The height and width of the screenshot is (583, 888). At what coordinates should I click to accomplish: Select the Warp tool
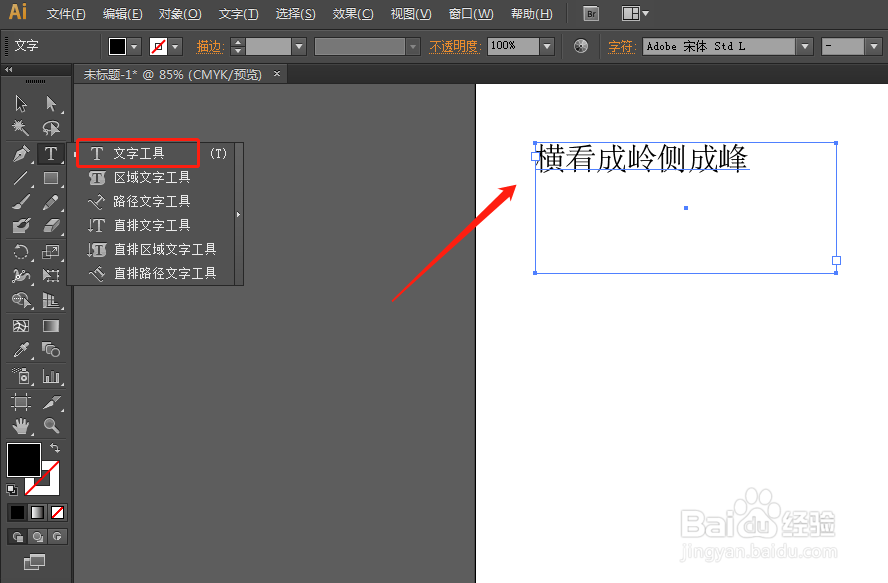[21, 276]
